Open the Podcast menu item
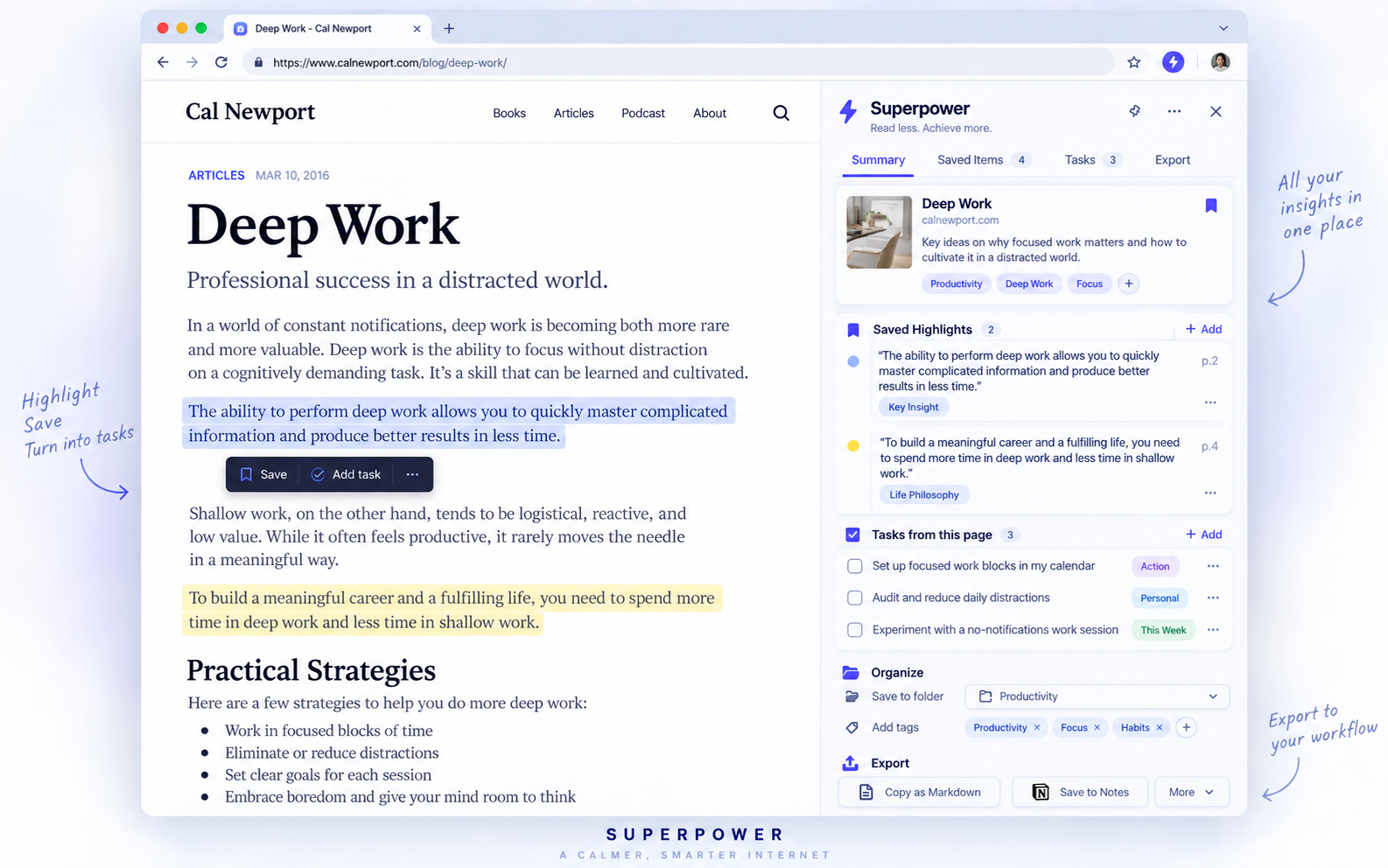 (x=643, y=113)
